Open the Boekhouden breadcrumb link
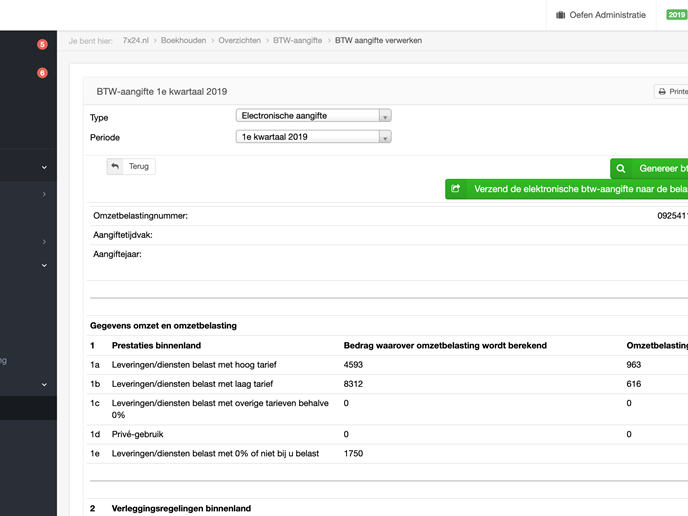The width and height of the screenshot is (688, 516). [x=183, y=40]
